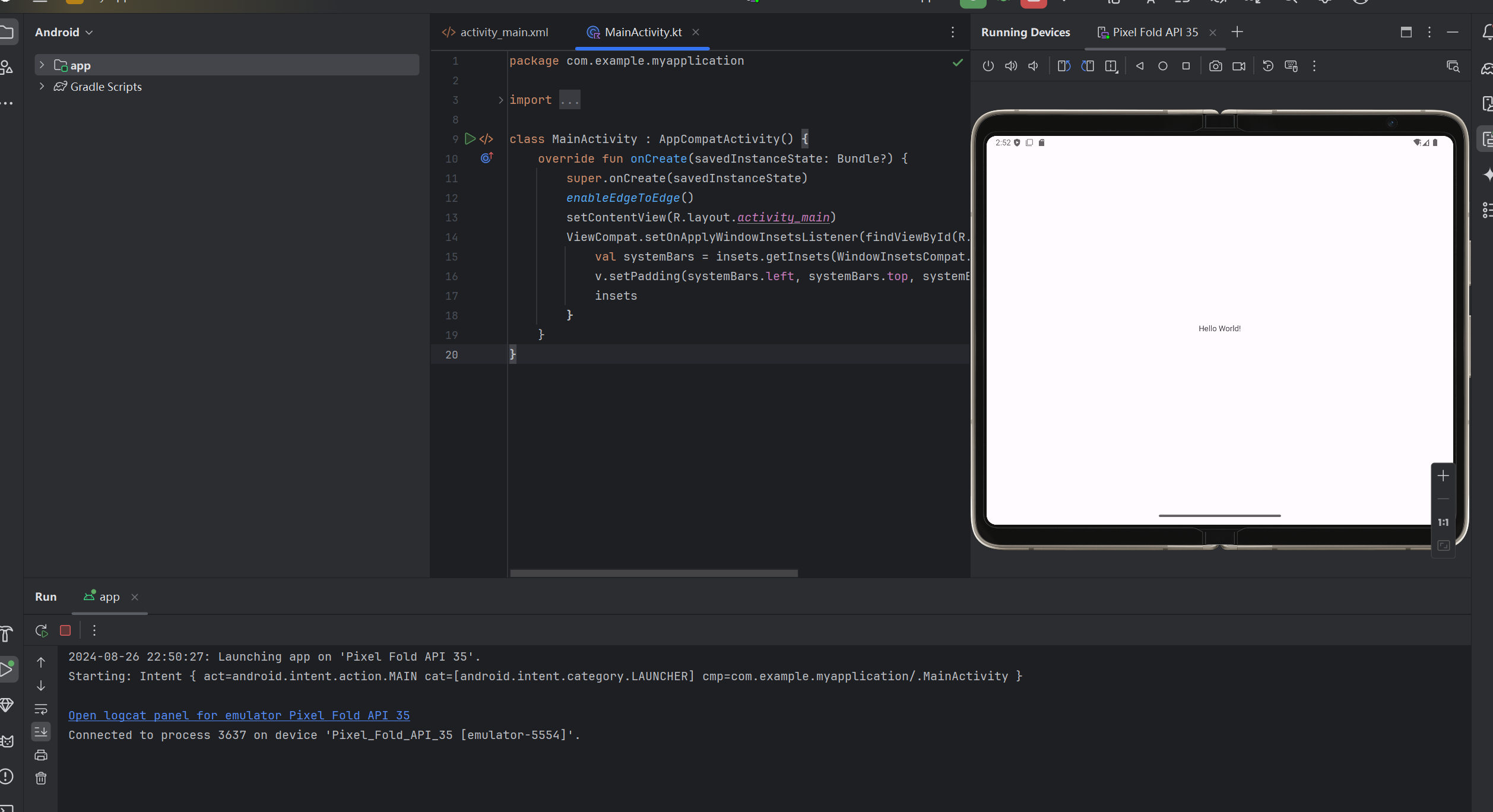This screenshot has height=812, width=1493.
Task: Take an emulator screenshot with camera icon
Action: click(1216, 66)
